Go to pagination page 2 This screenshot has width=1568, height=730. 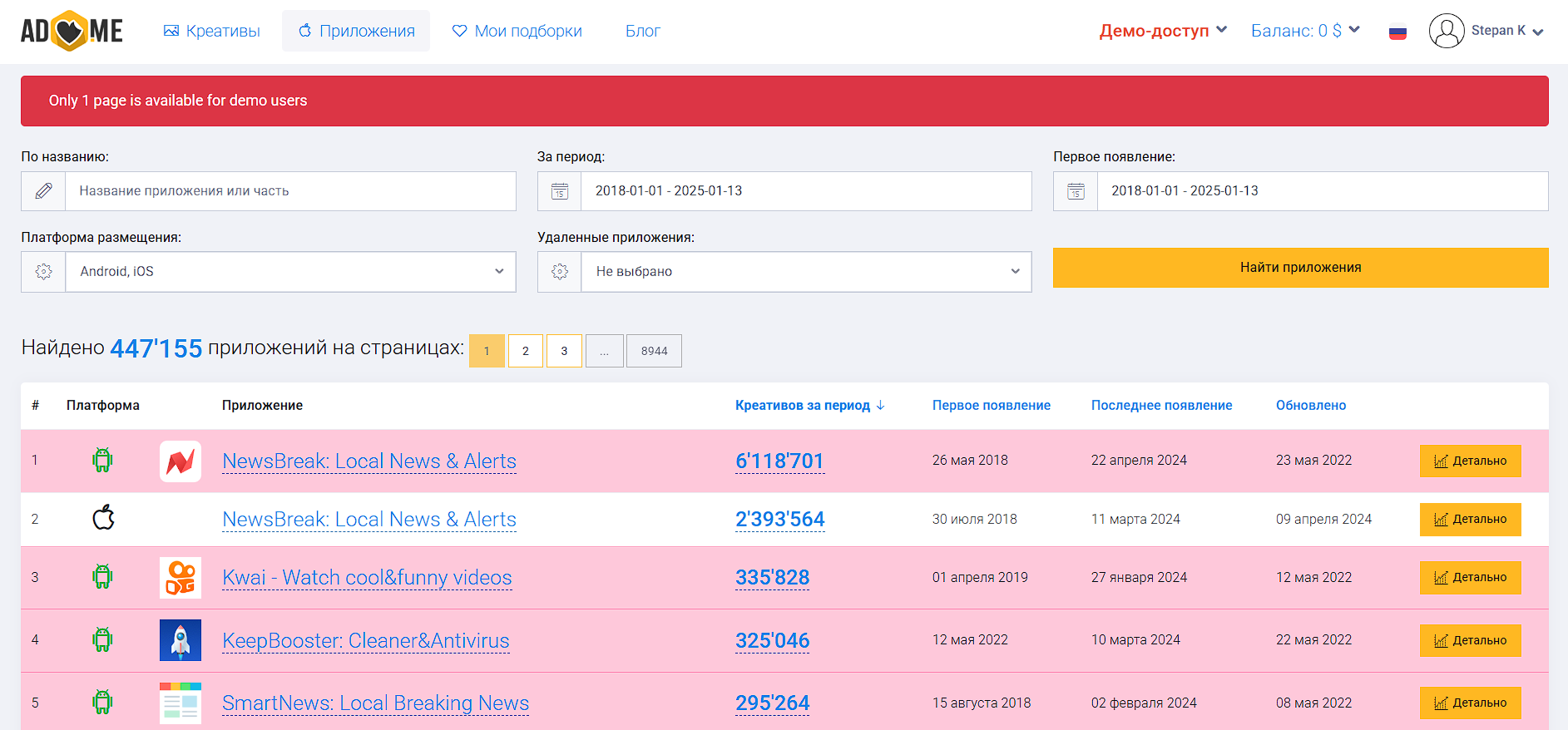[x=526, y=351]
